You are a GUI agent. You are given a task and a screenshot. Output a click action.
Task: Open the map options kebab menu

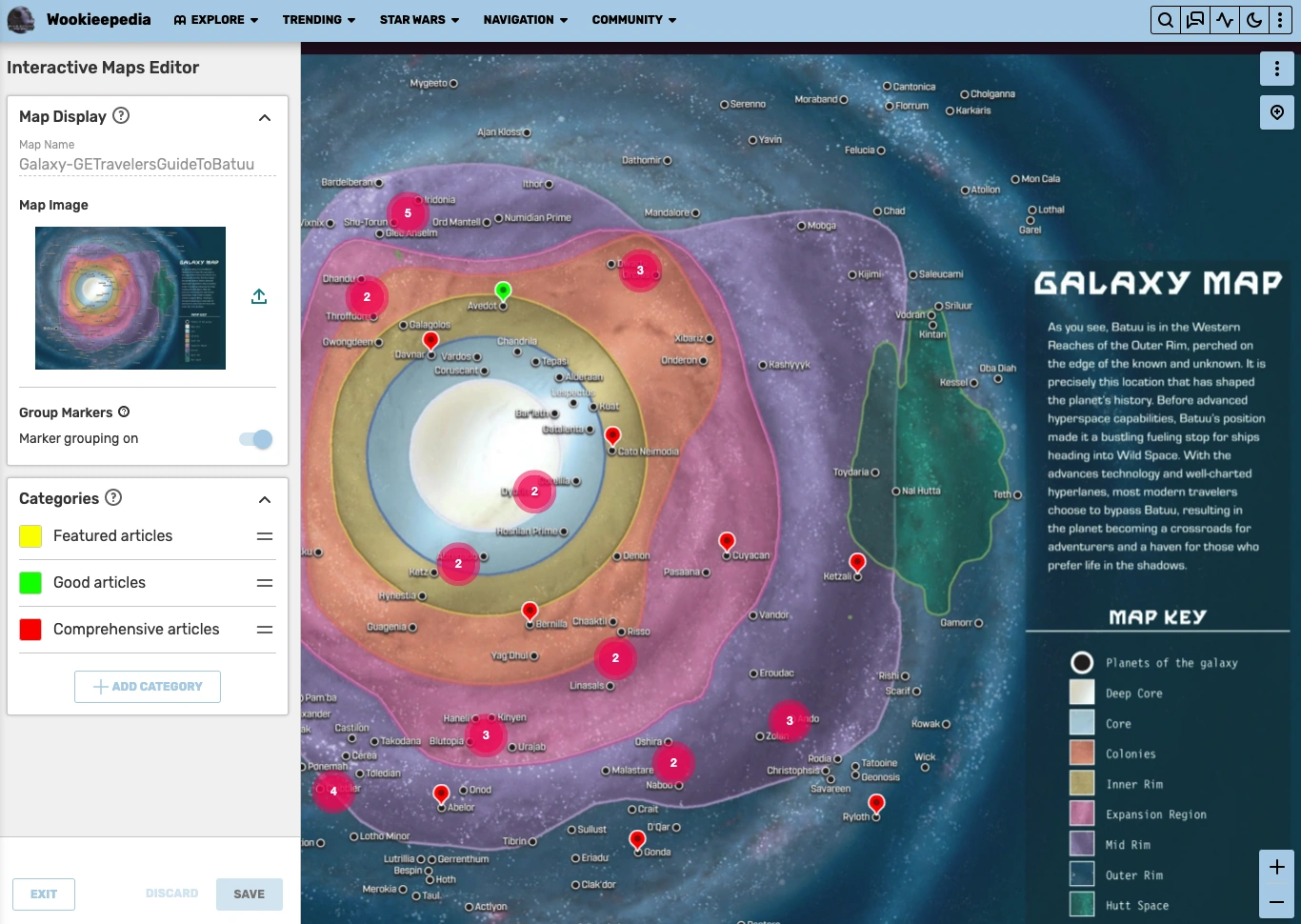pyautogui.click(x=1277, y=68)
